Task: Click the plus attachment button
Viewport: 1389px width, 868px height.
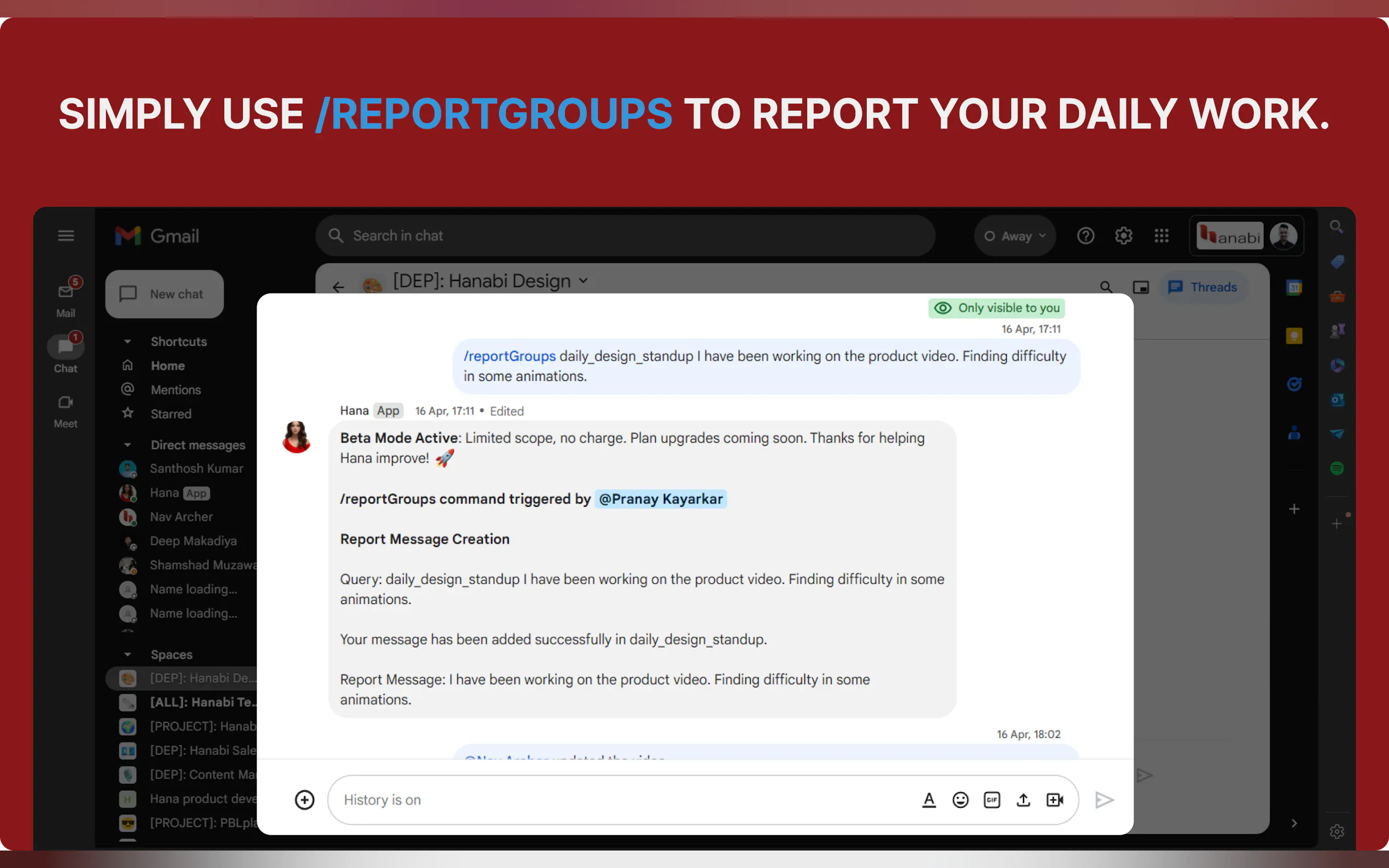Action: tap(305, 800)
